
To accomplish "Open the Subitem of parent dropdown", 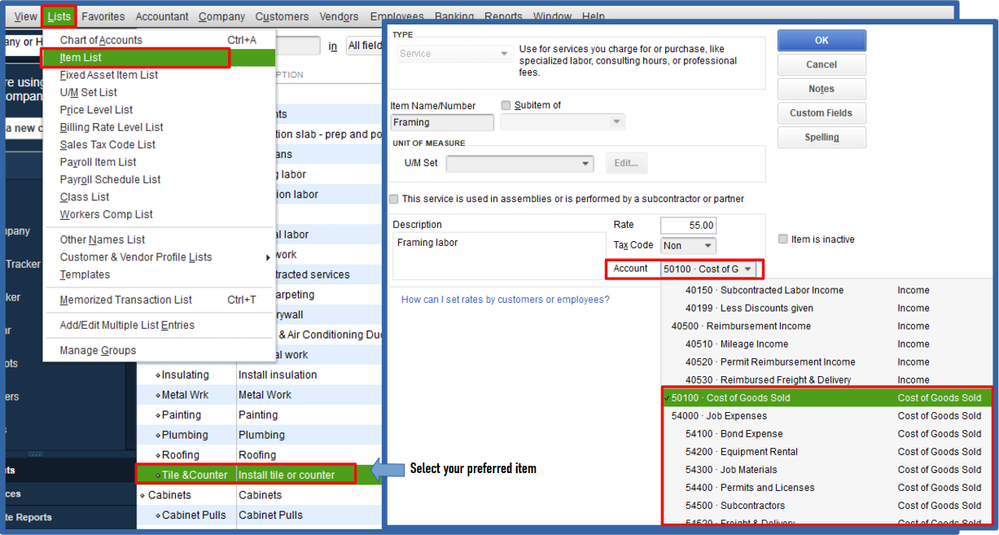I will point(563,122).
